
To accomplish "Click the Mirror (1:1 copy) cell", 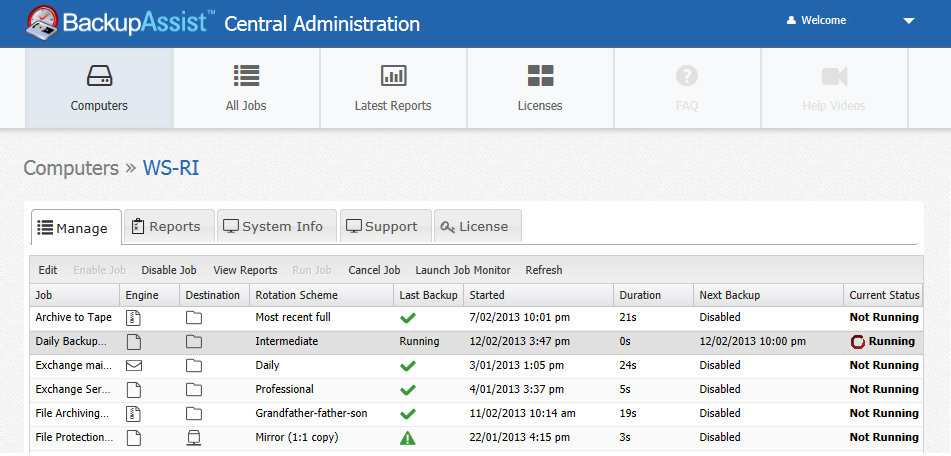I will 297,437.
